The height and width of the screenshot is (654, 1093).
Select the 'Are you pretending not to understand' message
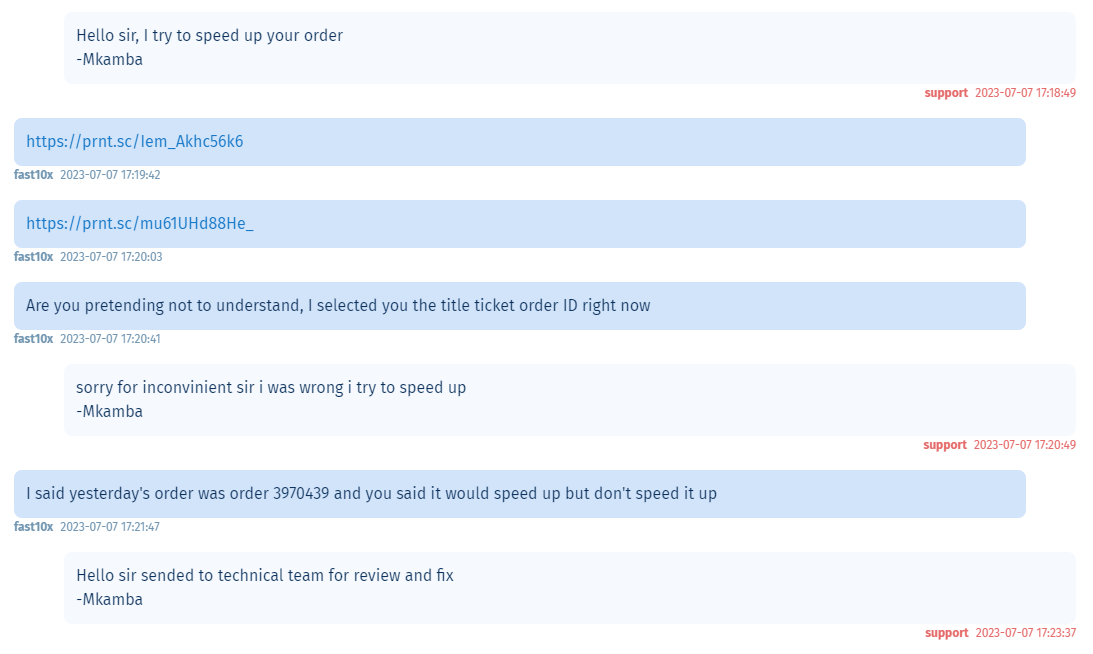519,306
